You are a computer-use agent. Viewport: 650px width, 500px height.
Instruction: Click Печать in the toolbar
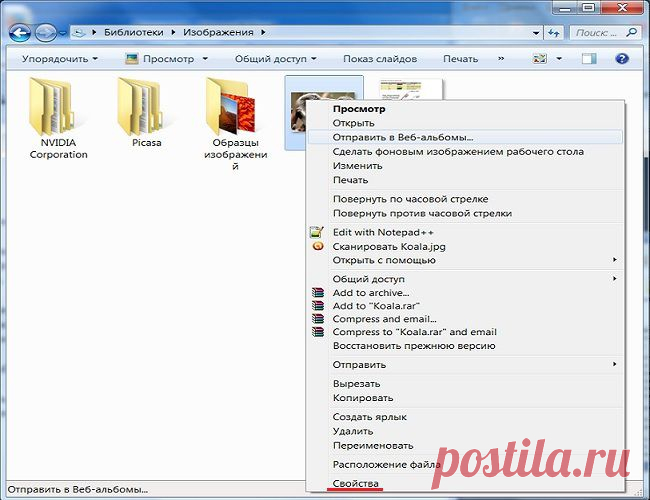(460, 59)
